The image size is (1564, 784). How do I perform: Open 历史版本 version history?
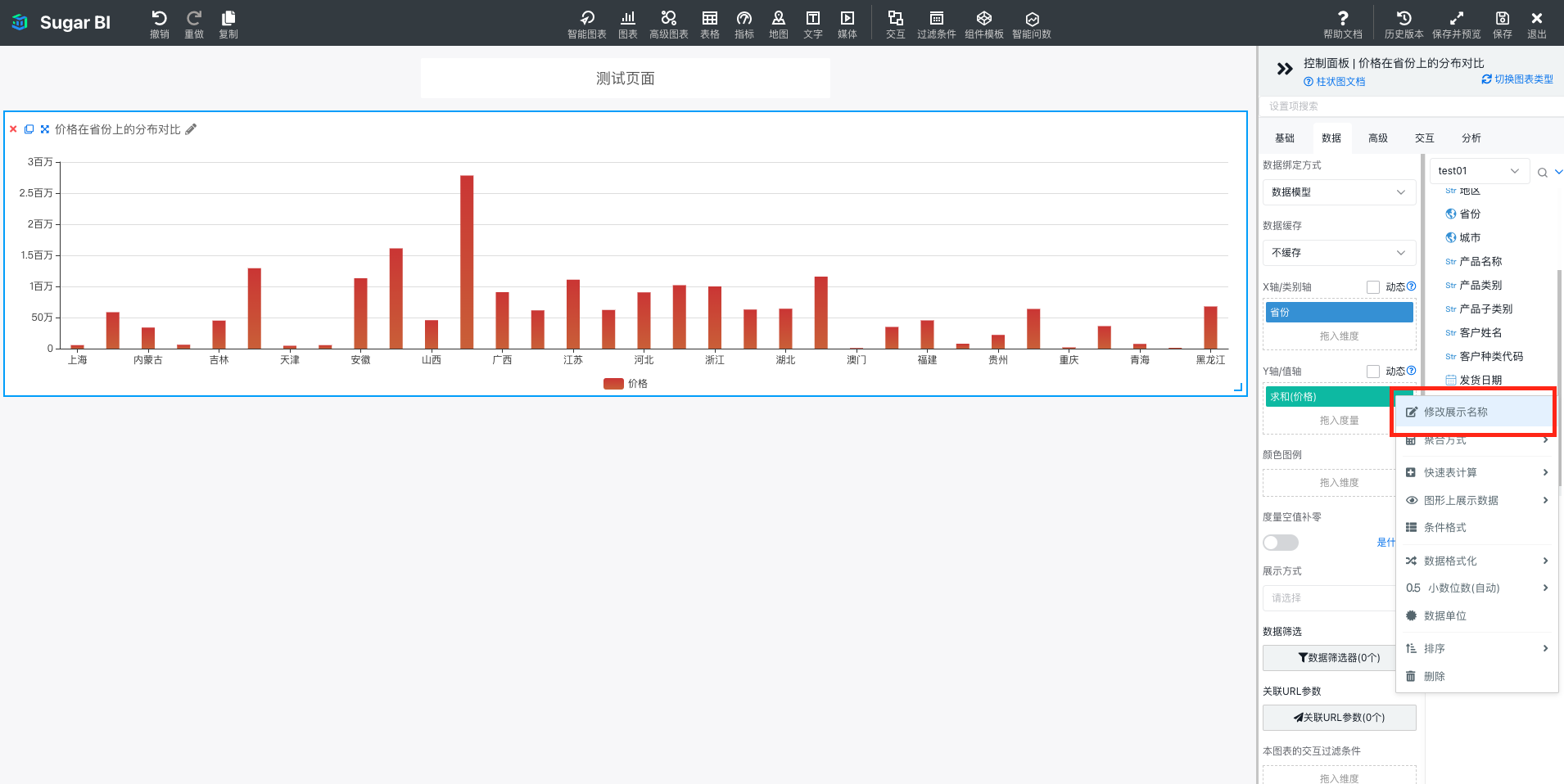coord(1404,24)
